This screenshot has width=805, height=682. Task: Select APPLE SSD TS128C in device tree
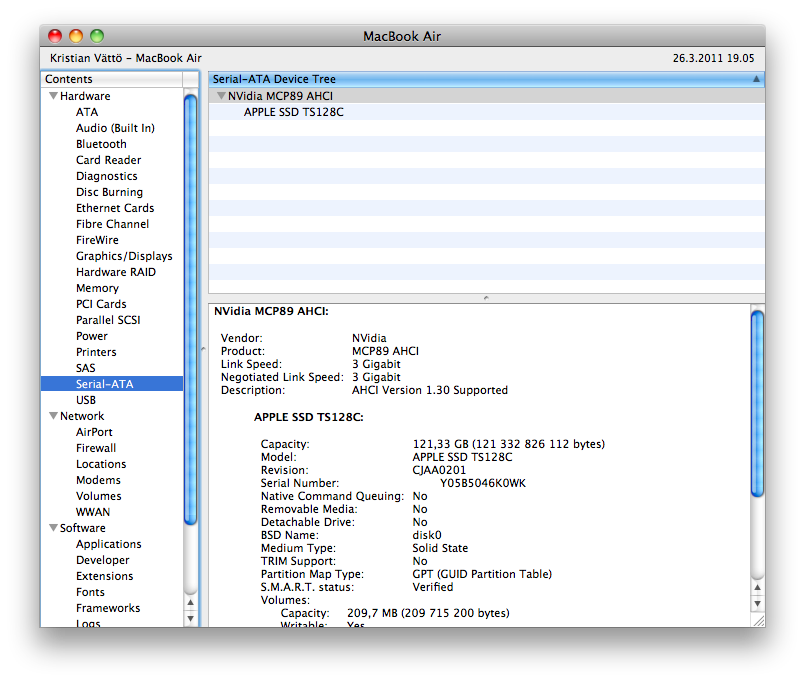293,112
